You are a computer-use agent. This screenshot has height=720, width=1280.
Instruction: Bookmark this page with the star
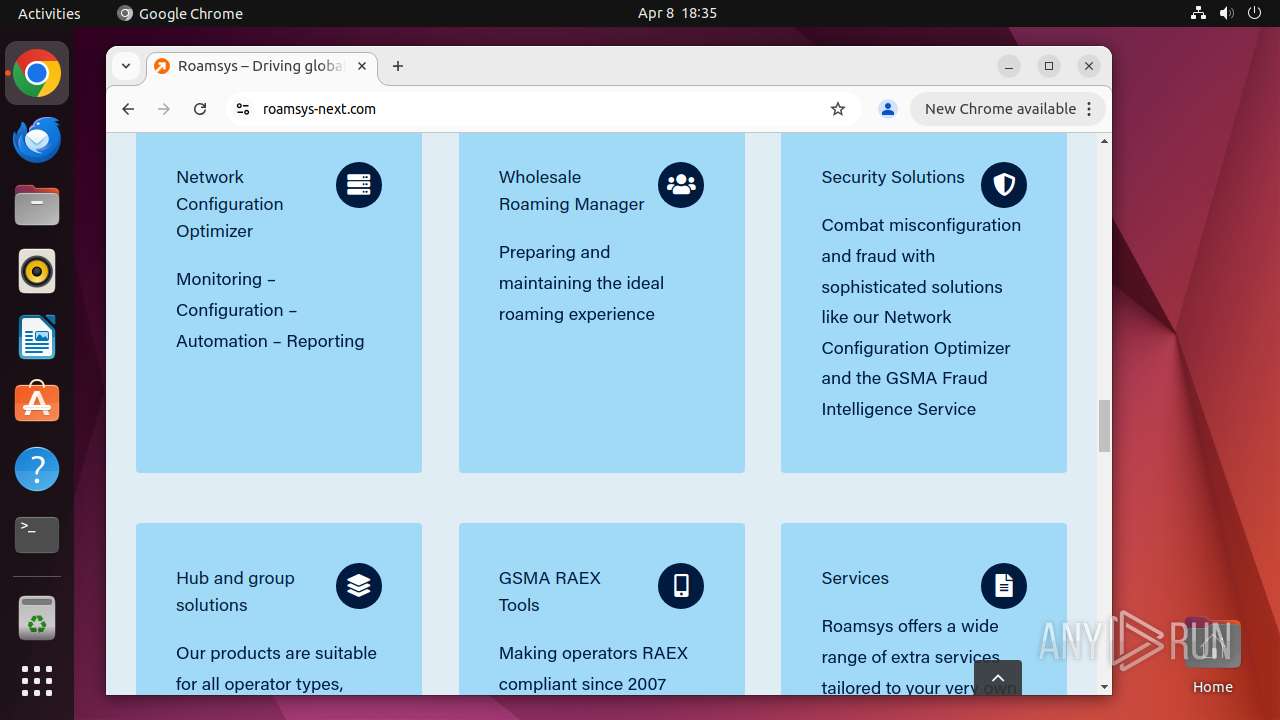[x=838, y=109]
